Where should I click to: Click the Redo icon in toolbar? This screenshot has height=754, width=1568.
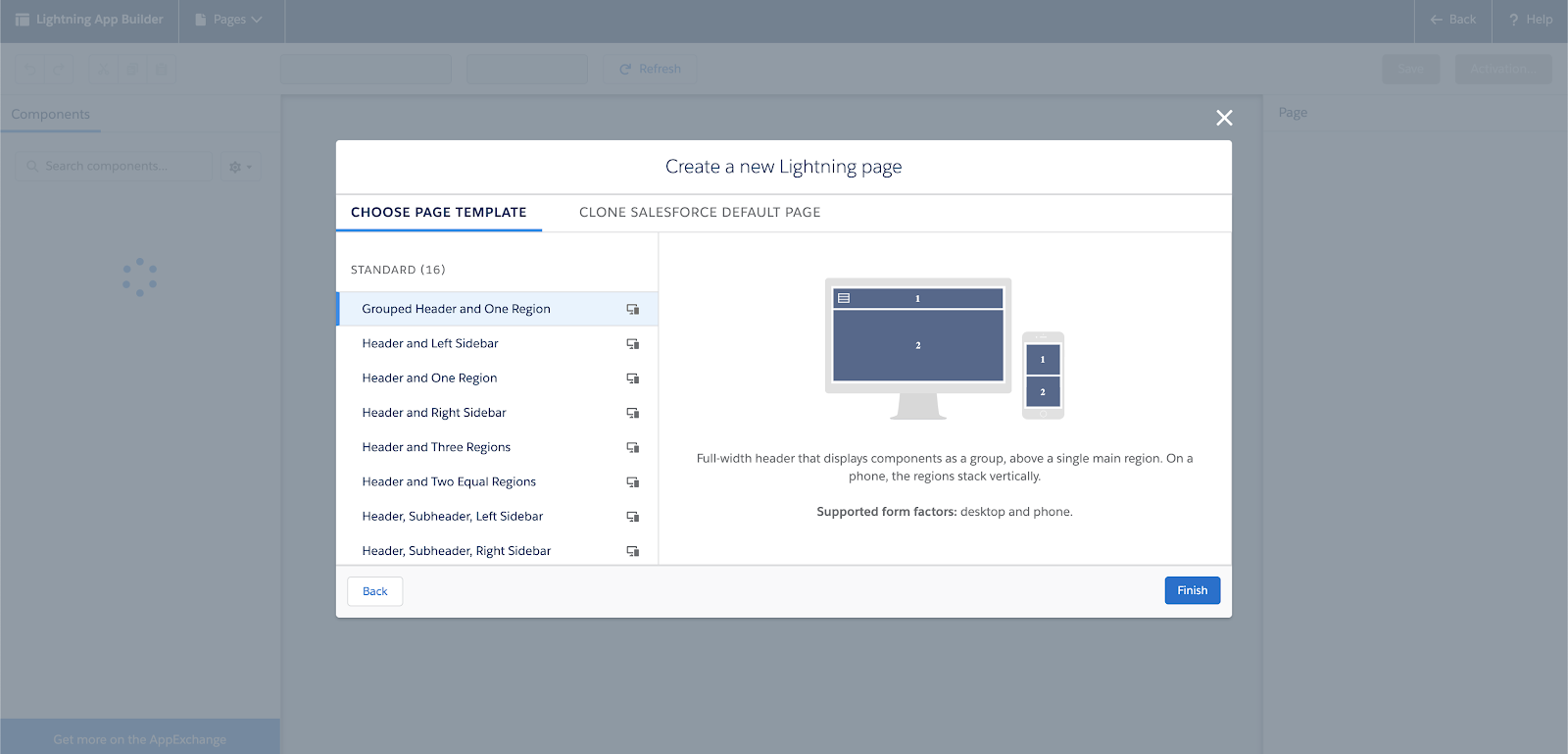60,70
